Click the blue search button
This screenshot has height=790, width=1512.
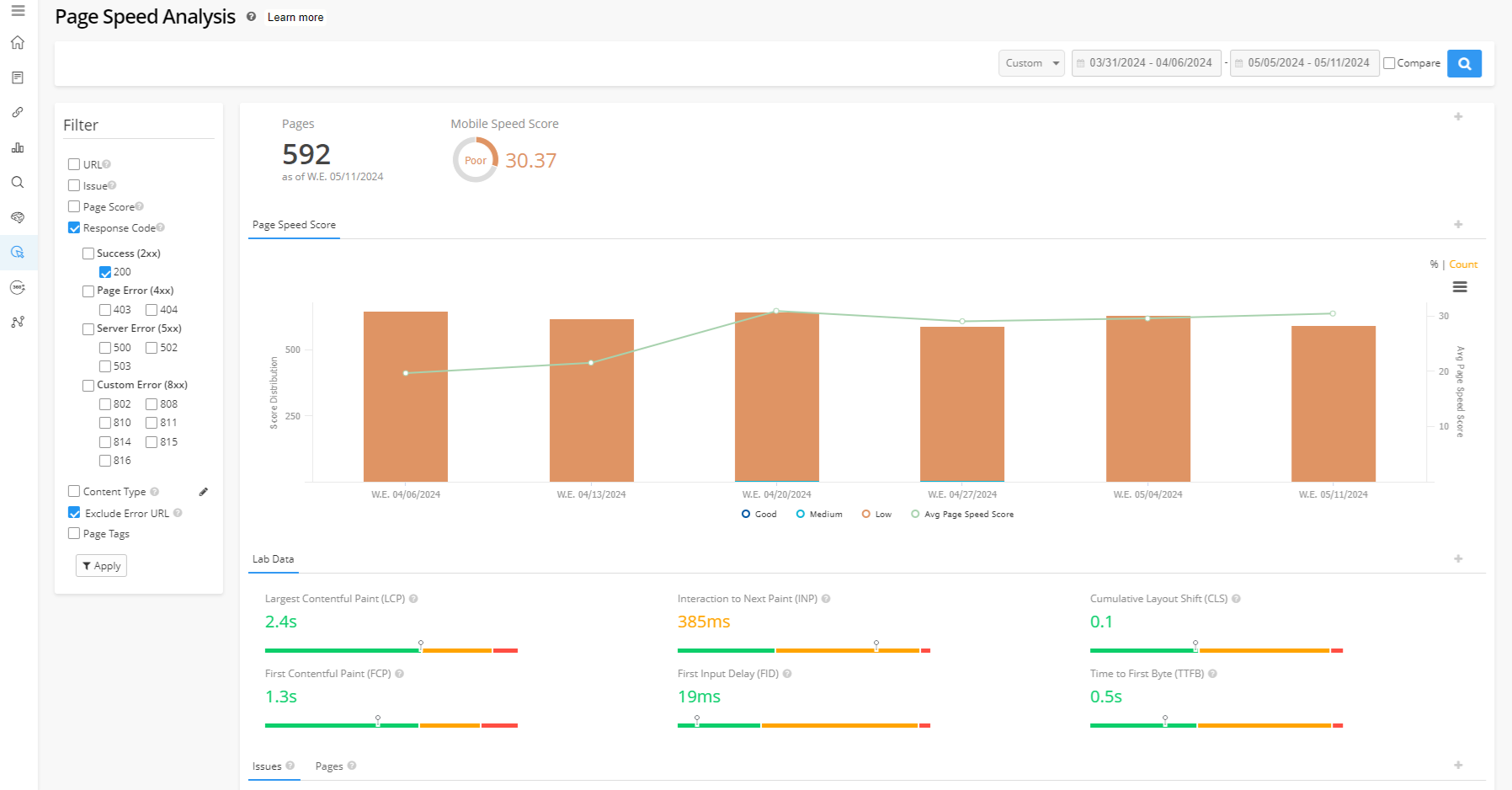pyautogui.click(x=1464, y=63)
